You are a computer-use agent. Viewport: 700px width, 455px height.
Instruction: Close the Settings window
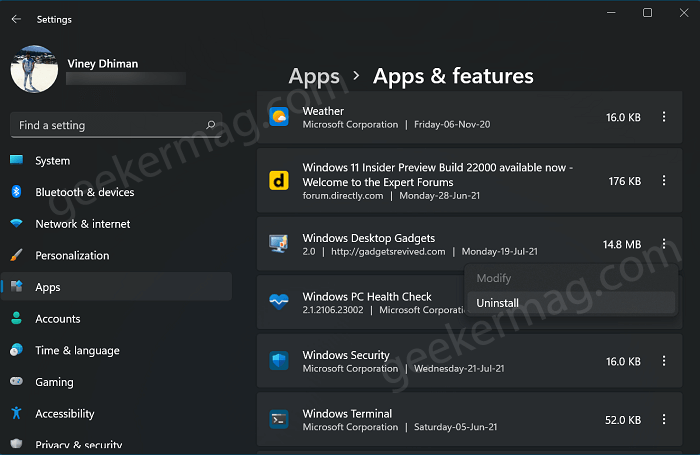684,13
